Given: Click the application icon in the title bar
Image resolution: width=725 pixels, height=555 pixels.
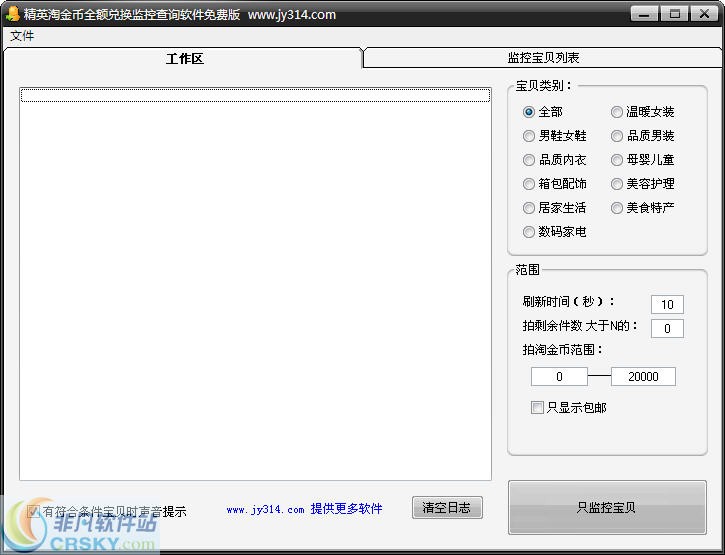Looking at the screenshot, I should point(13,14).
